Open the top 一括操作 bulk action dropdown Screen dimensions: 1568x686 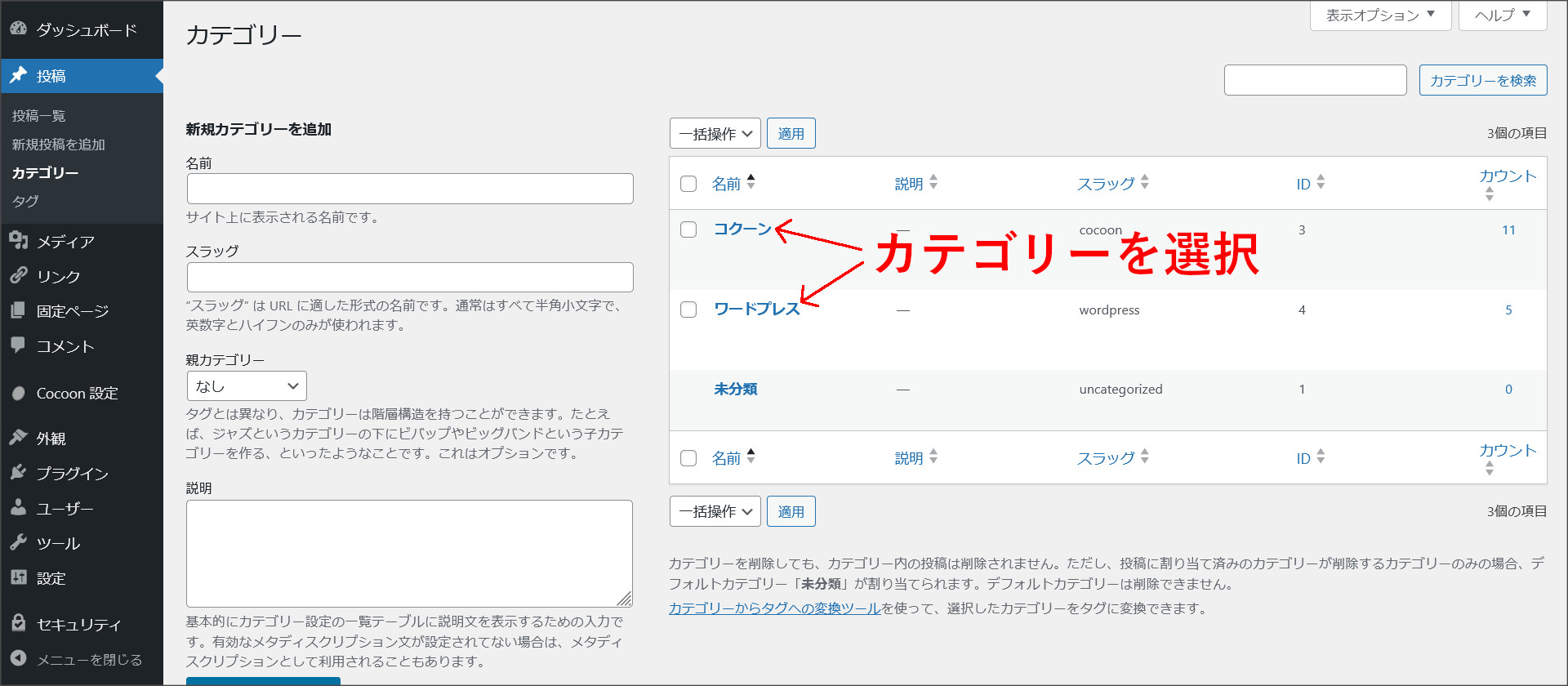(715, 133)
